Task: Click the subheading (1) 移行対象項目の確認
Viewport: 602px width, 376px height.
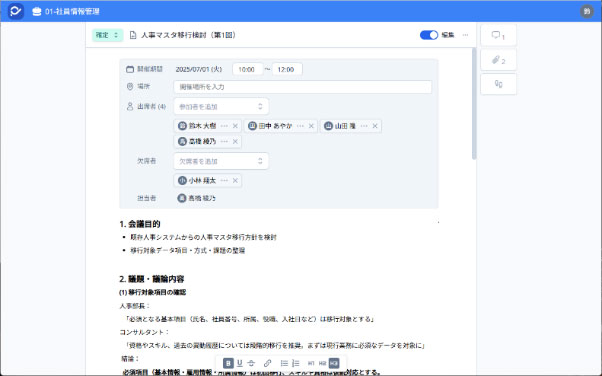Action: (152, 292)
